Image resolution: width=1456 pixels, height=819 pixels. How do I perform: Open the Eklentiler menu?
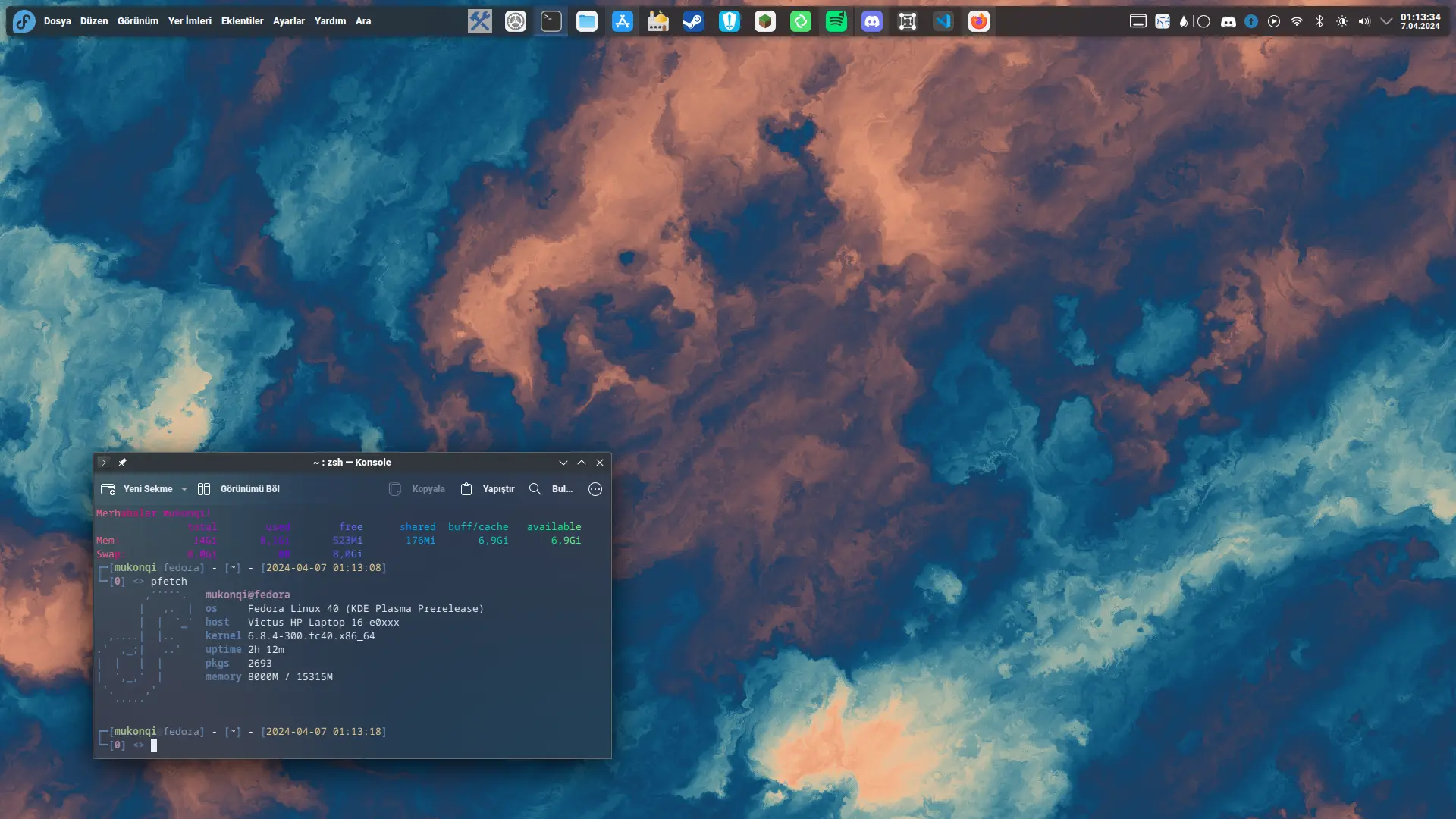243,21
